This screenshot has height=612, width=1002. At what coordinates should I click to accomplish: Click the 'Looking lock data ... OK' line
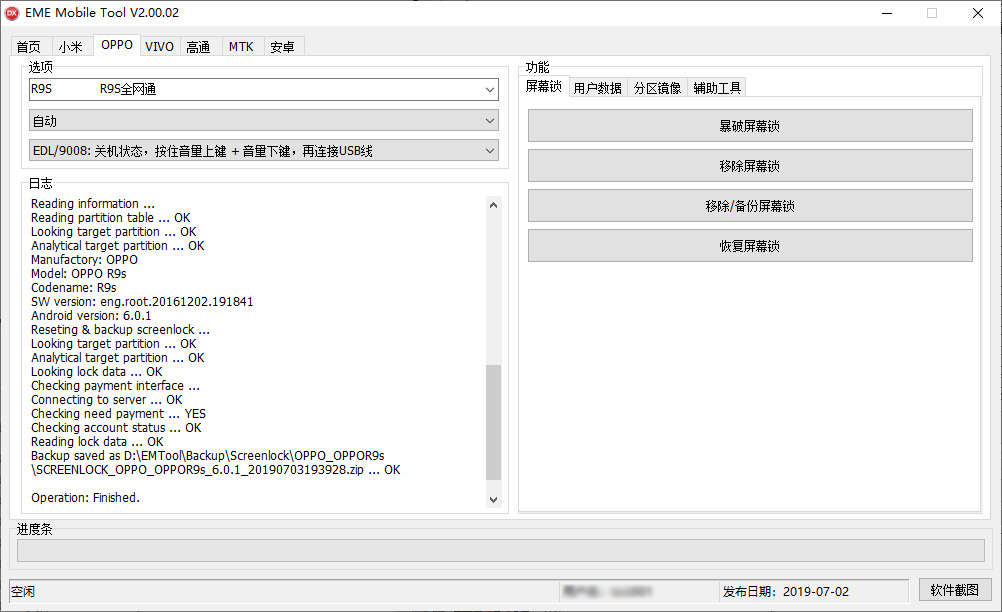96,372
